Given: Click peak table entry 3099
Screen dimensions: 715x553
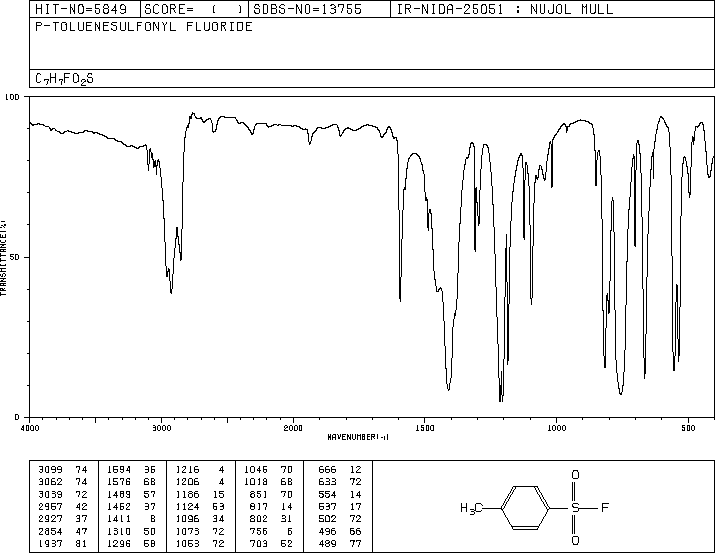Looking at the screenshot, I should (51, 469).
